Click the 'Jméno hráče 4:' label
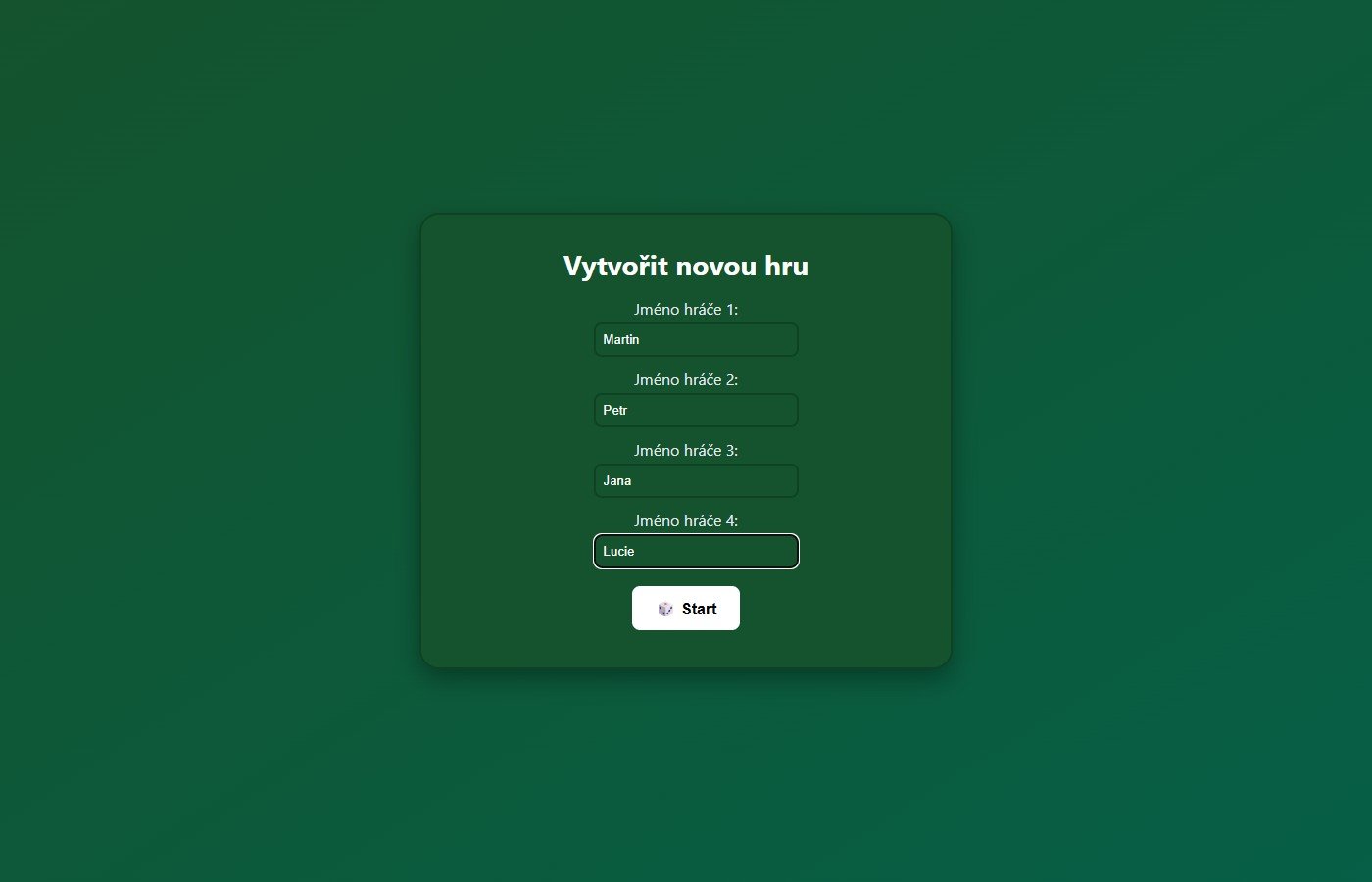 click(x=686, y=521)
